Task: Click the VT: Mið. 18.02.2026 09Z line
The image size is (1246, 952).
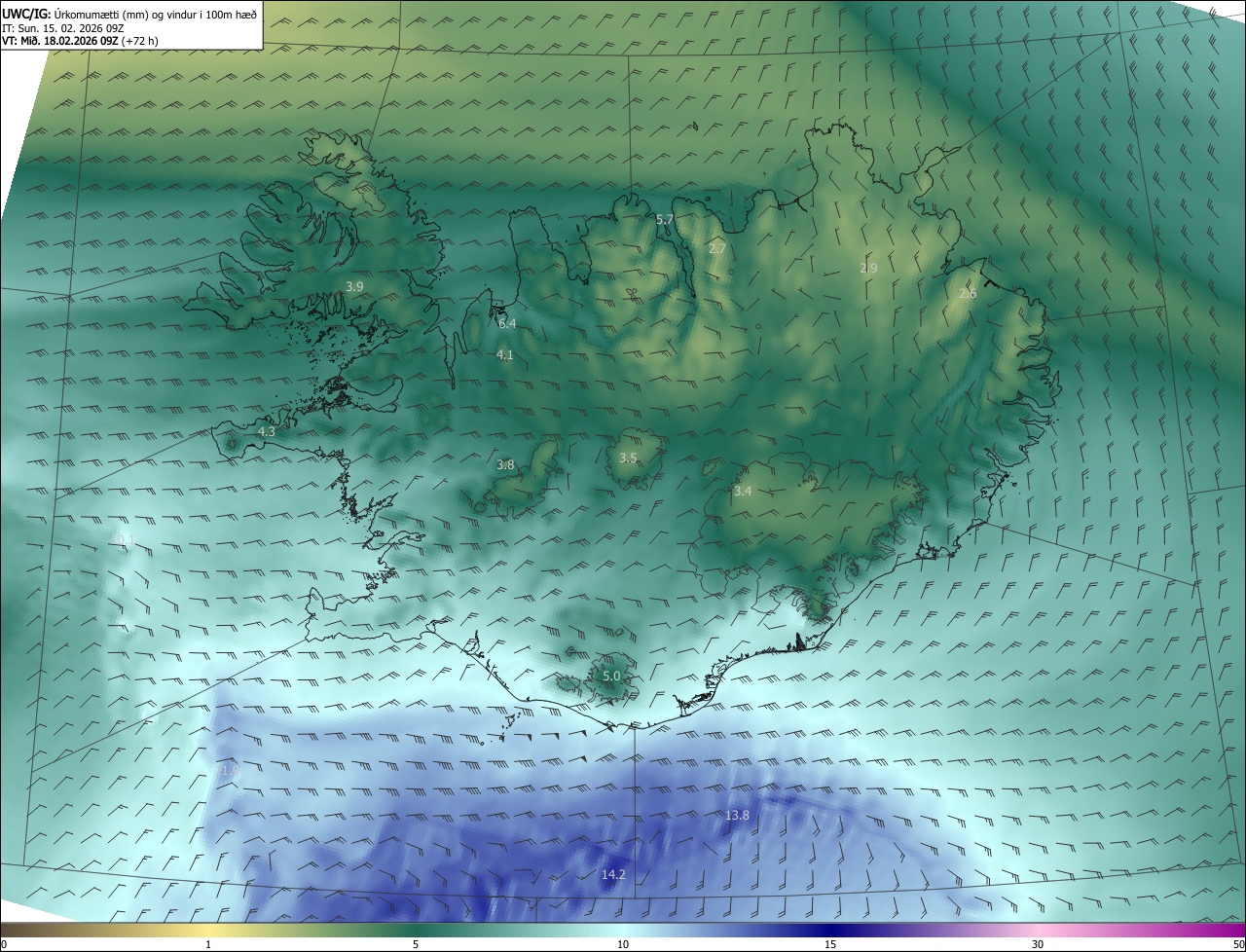Action: click(x=80, y=41)
